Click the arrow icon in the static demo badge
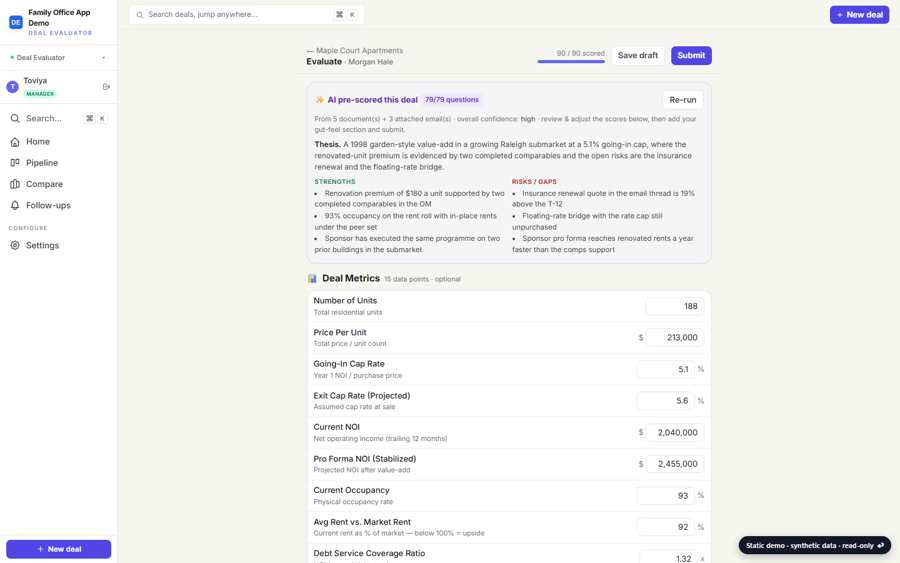The image size is (900, 563). 881,545
